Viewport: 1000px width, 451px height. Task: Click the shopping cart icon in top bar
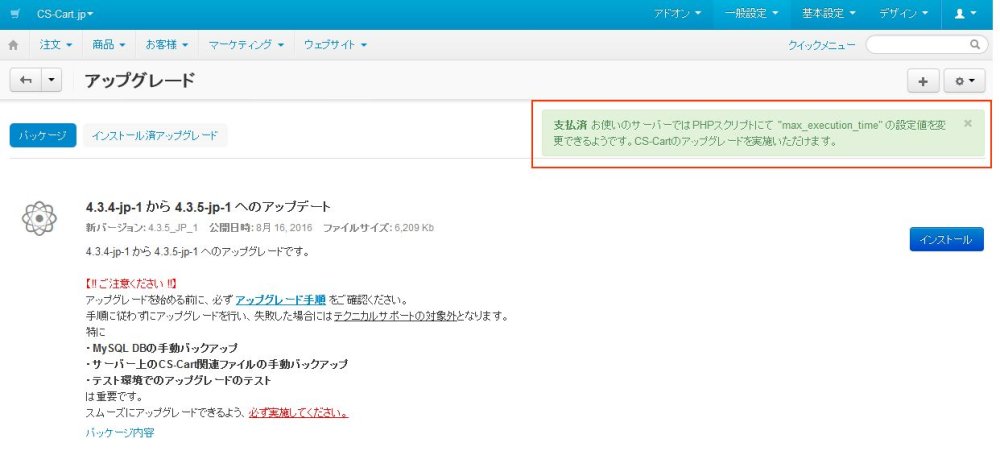[x=15, y=13]
